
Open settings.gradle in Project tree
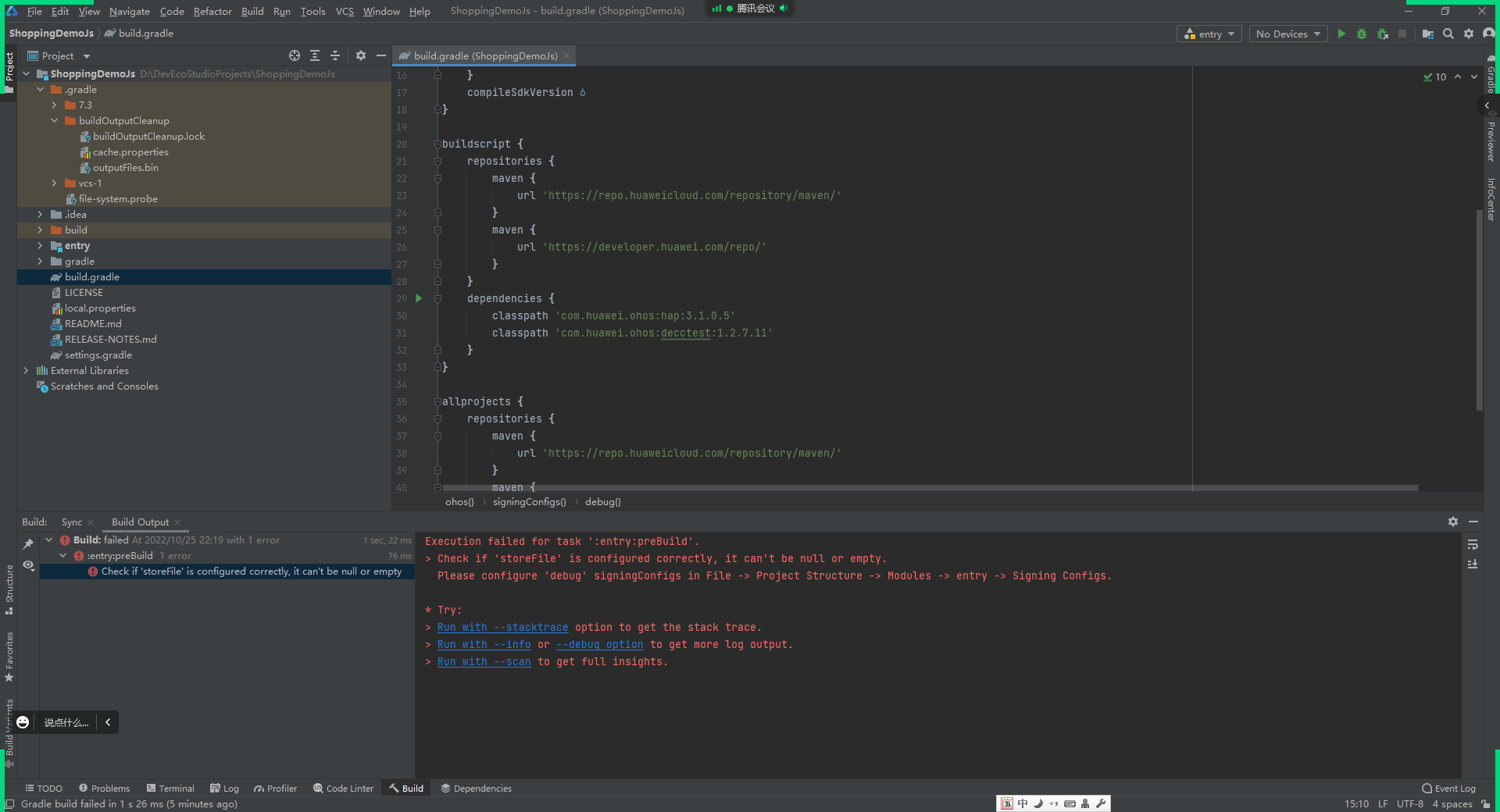coord(98,355)
